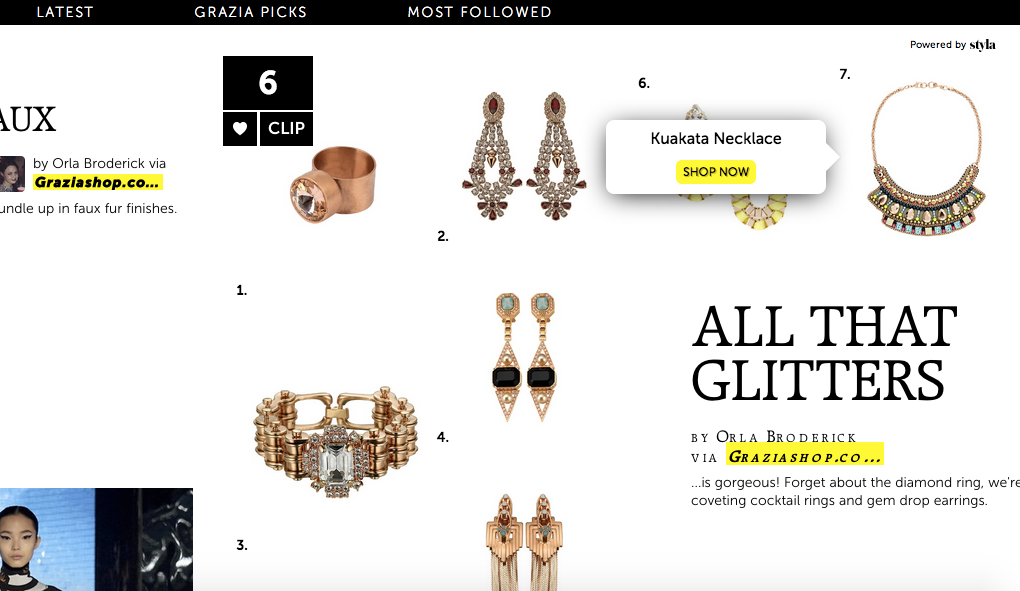Open Graziashop link under All That Glitters

click(x=805, y=456)
